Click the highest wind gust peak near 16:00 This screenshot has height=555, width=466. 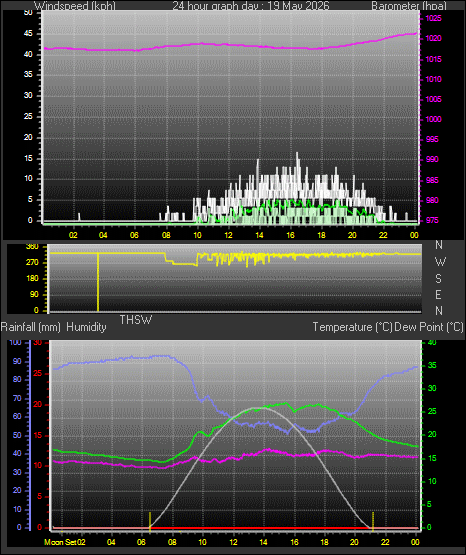coord(297,154)
